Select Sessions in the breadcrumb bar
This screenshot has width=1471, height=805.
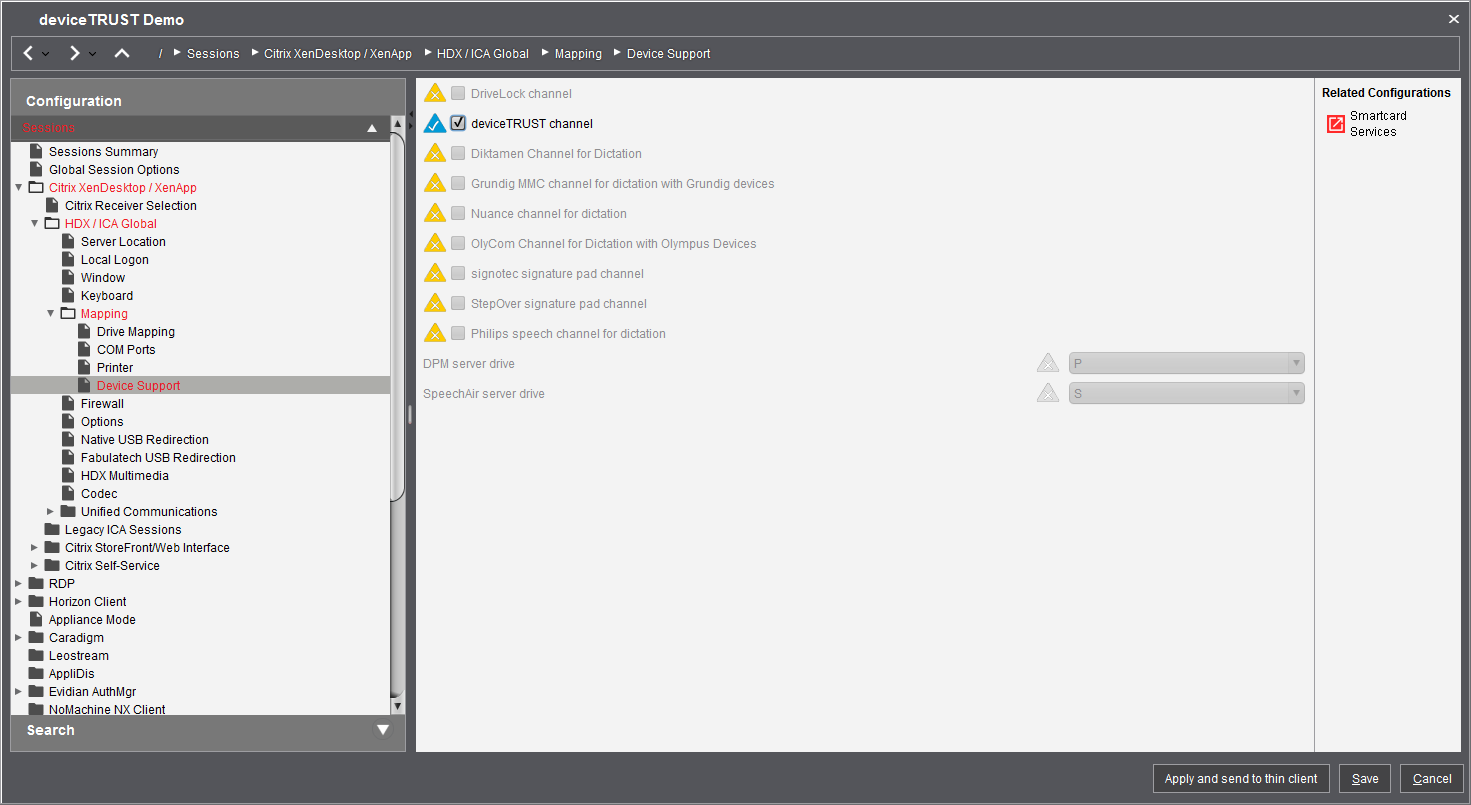click(x=213, y=53)
